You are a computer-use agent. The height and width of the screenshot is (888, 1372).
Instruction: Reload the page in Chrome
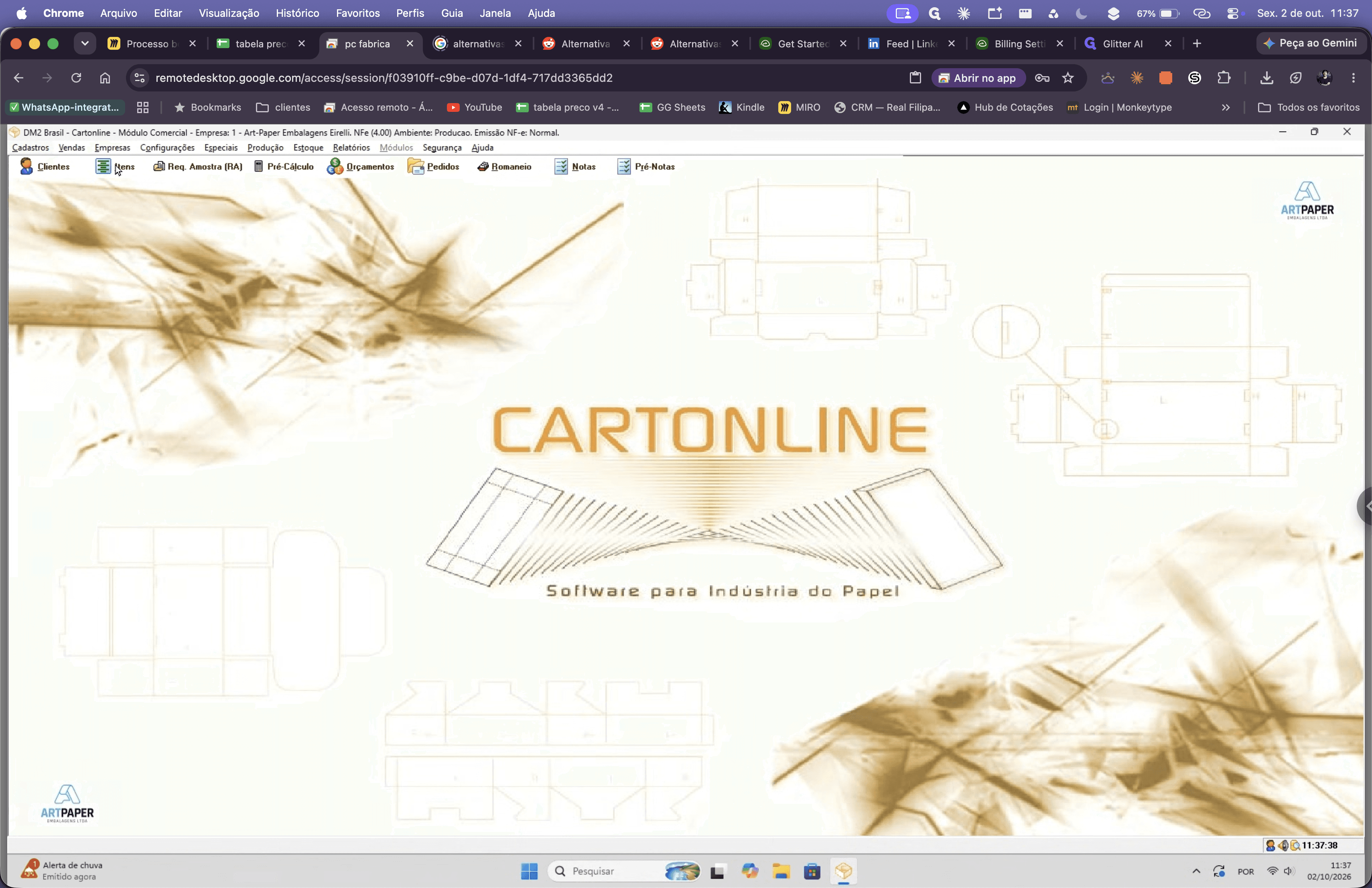(x=76, y=78)
